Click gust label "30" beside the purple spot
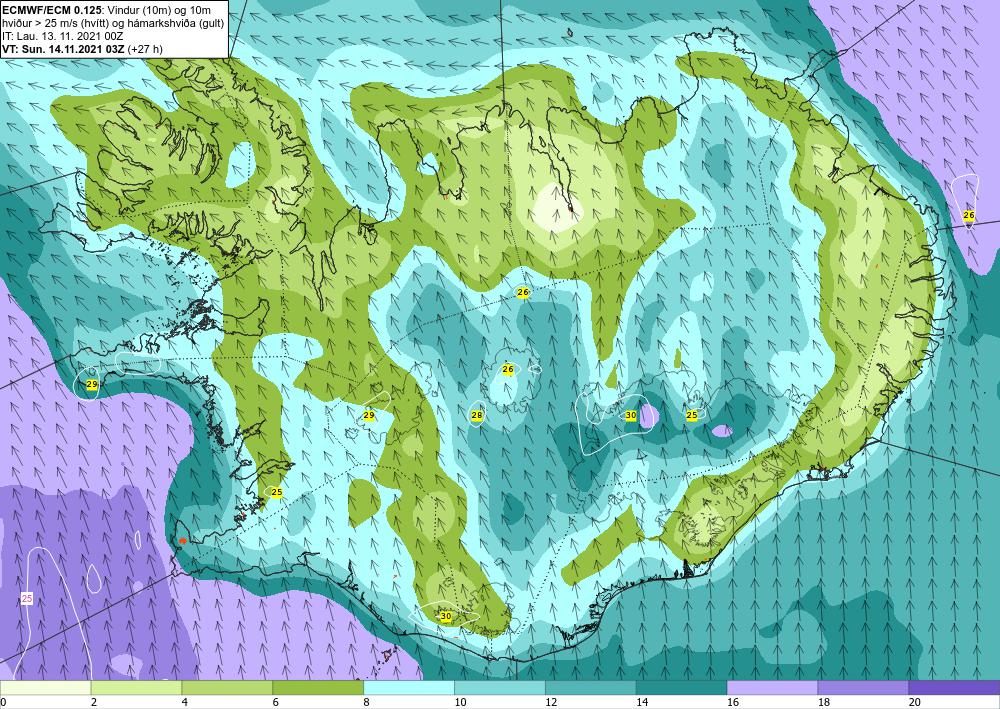 pyautogui.click(x=631, y=415)
